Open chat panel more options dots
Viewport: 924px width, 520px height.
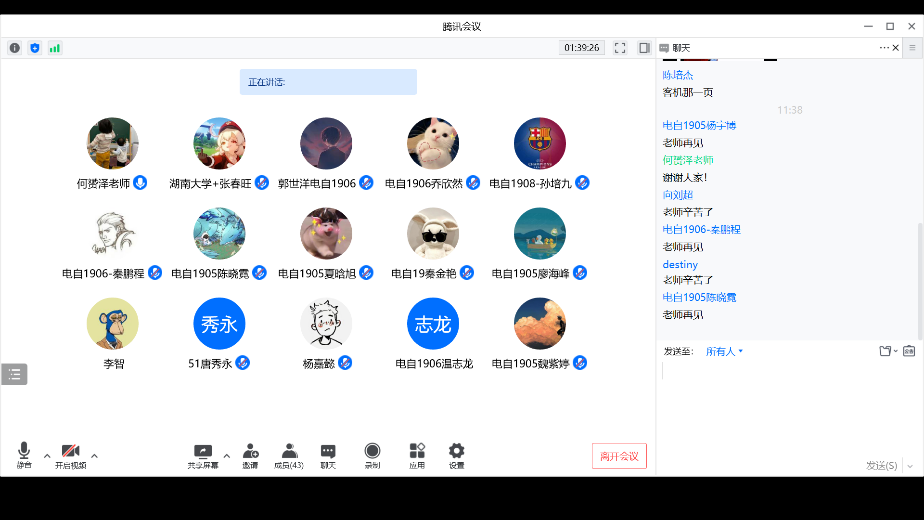pyautogui.click(x=884, y=48)
